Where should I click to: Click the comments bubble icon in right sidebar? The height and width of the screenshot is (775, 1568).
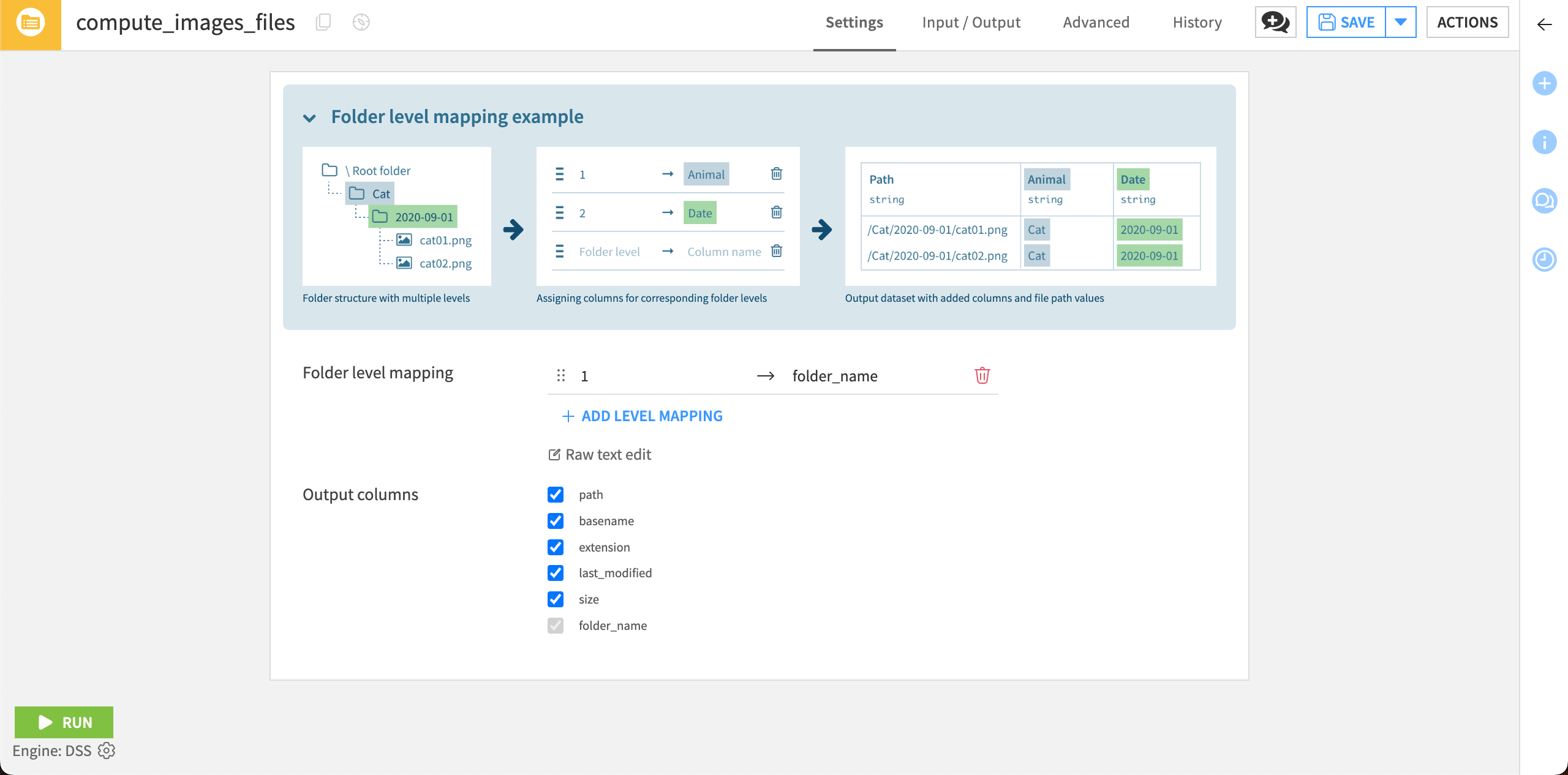(x=1545, y=200)
